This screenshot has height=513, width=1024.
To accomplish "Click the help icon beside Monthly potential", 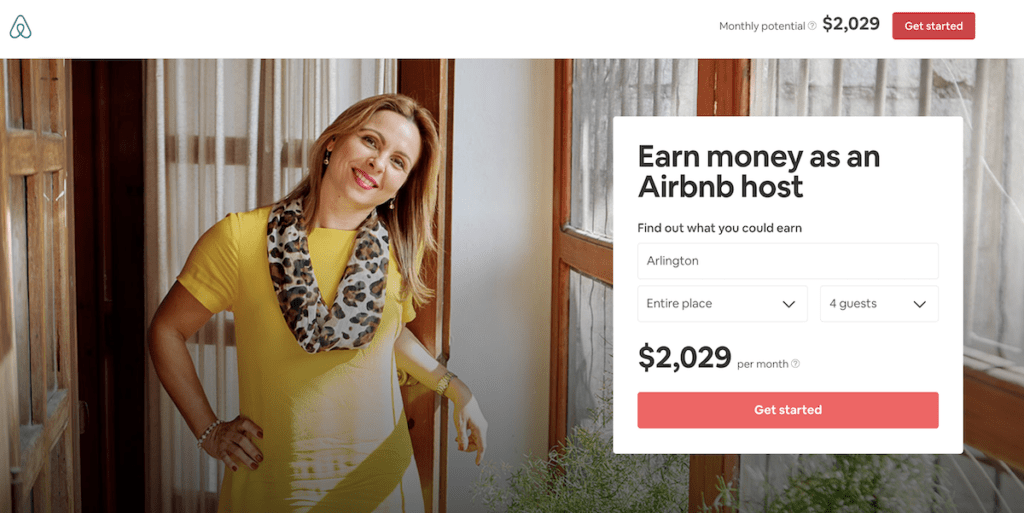I will [812, 26].
